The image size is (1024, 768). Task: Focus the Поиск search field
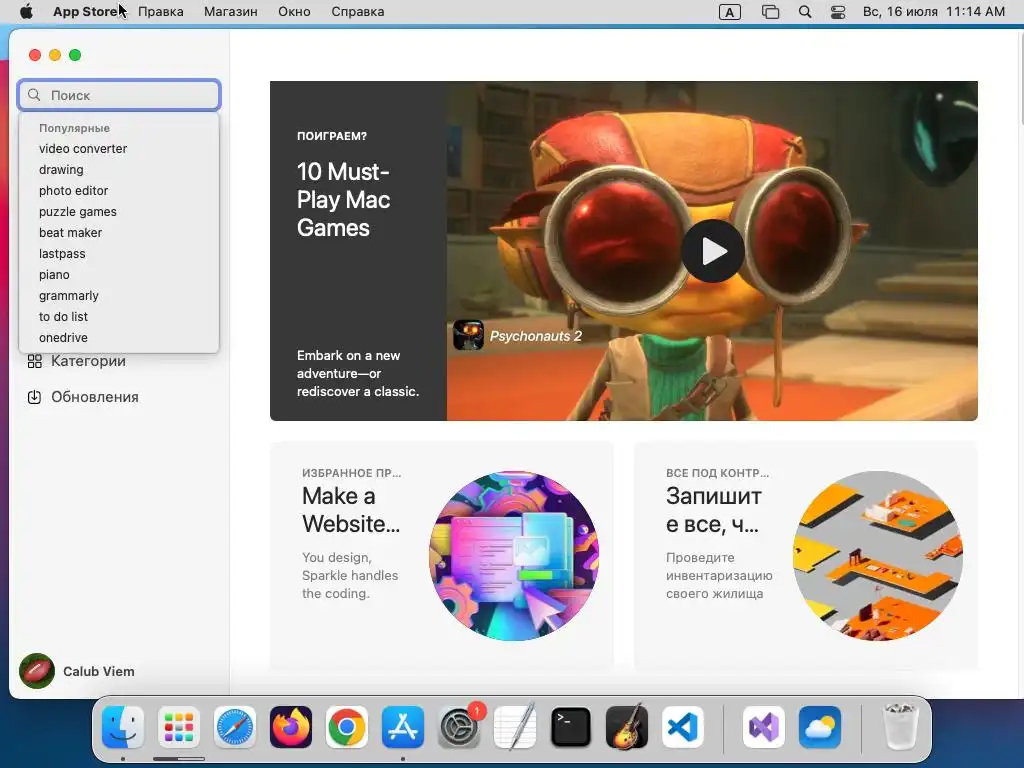click(x=119, y=95)
